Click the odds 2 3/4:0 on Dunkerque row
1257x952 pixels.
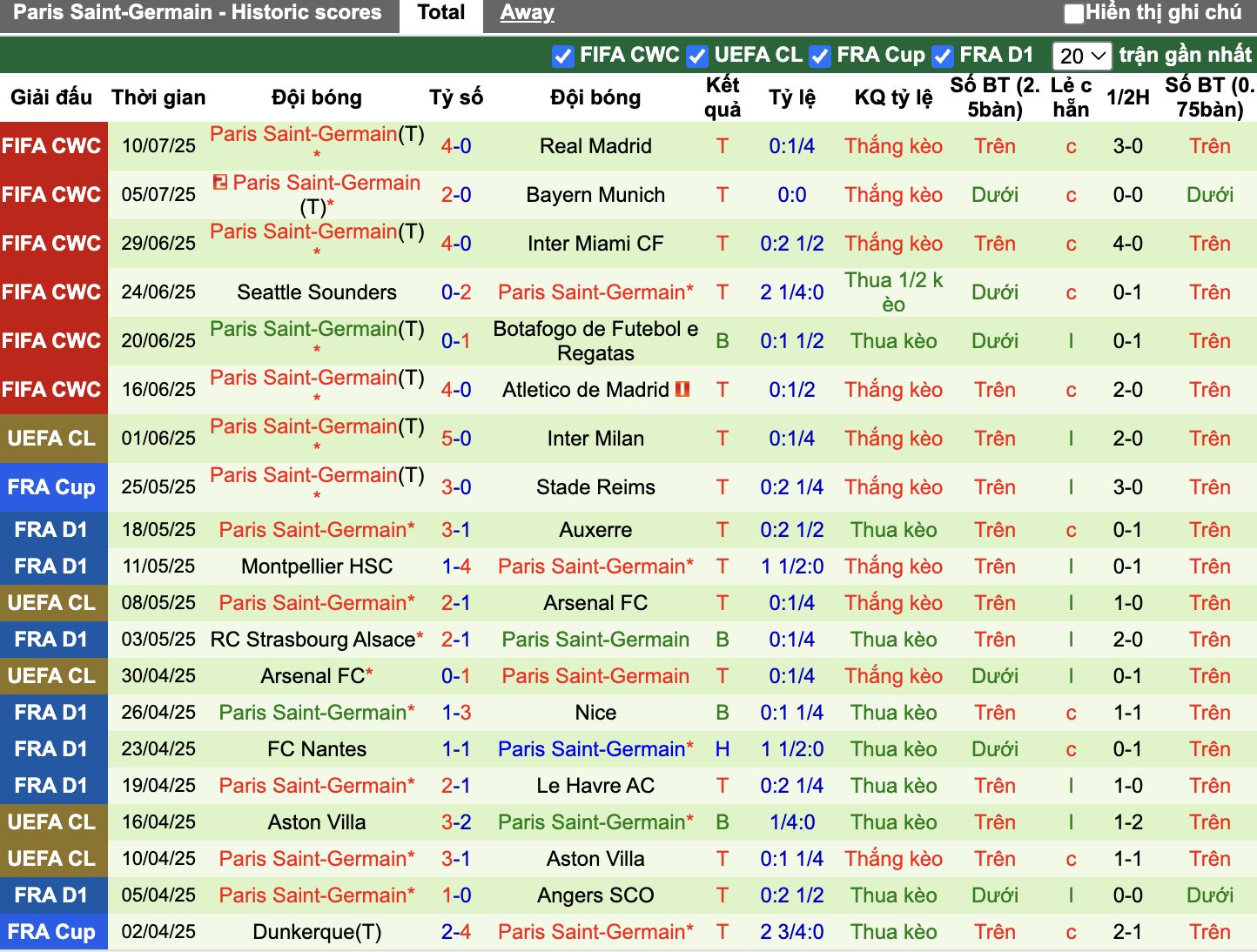click(x=792, y=931)
